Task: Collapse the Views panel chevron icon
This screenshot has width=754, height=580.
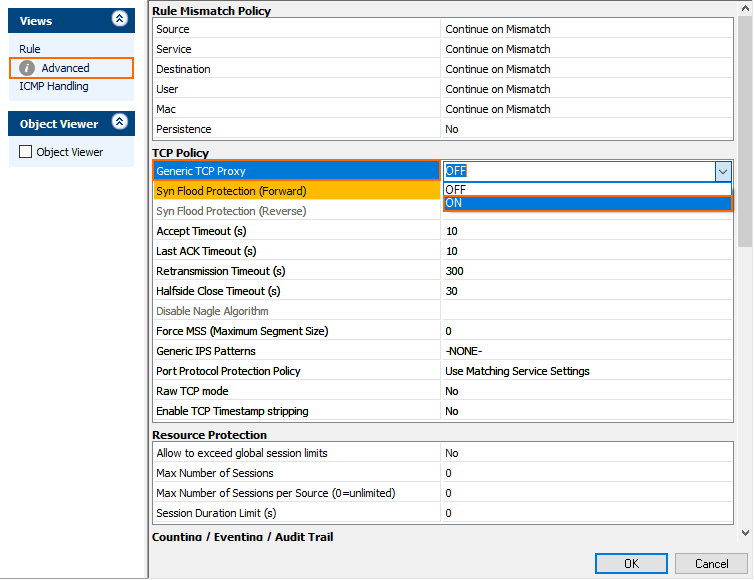Action: [x=119, y=19]
